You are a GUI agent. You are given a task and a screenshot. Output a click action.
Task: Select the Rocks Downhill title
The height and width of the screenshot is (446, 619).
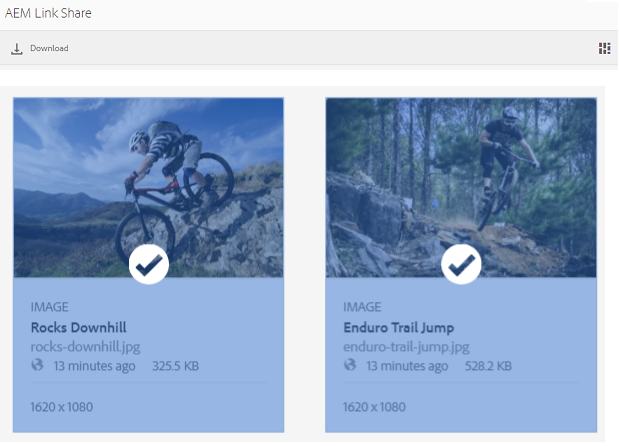(x=79, y=328)
